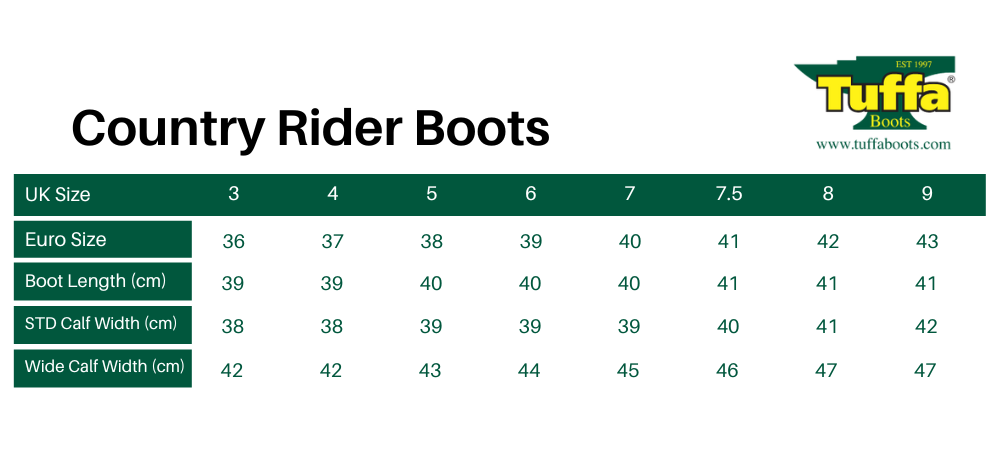The image size is (1000, 450).
Task: Select UK size 6 column header
Action: pos(531,194)
